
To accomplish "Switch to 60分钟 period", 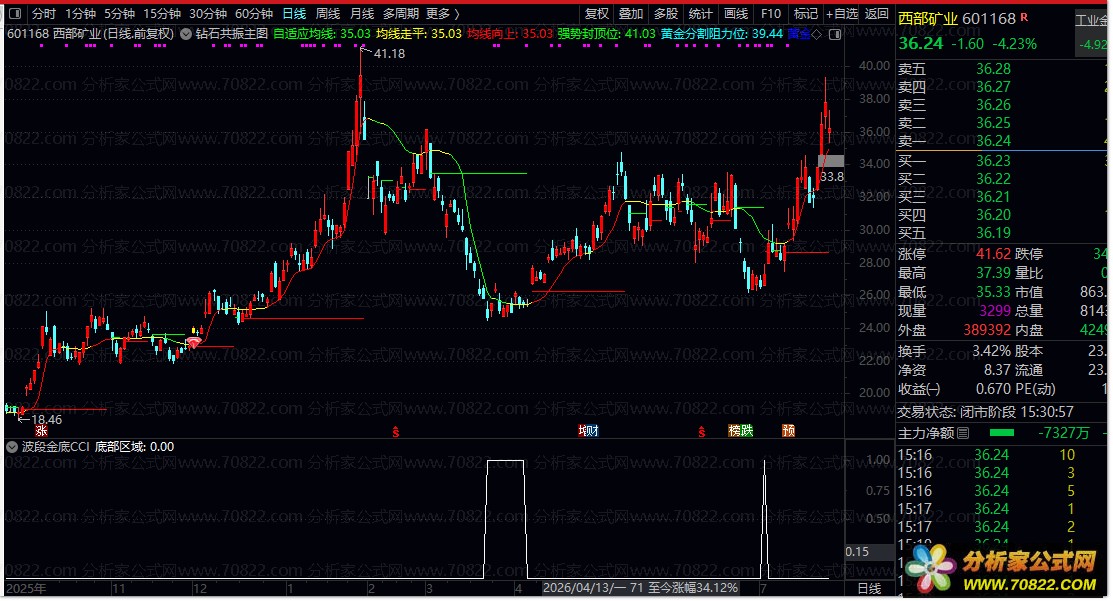I will pyautogui.click(x=254, y=13).
